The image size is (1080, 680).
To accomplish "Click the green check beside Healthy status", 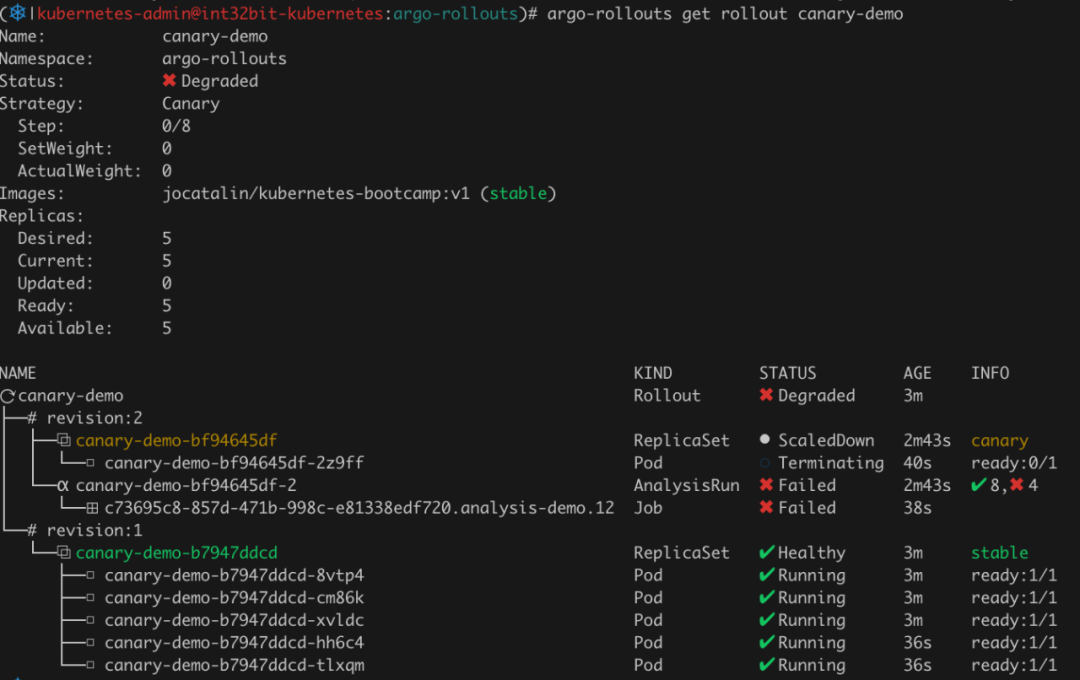I will pos(767,553).
